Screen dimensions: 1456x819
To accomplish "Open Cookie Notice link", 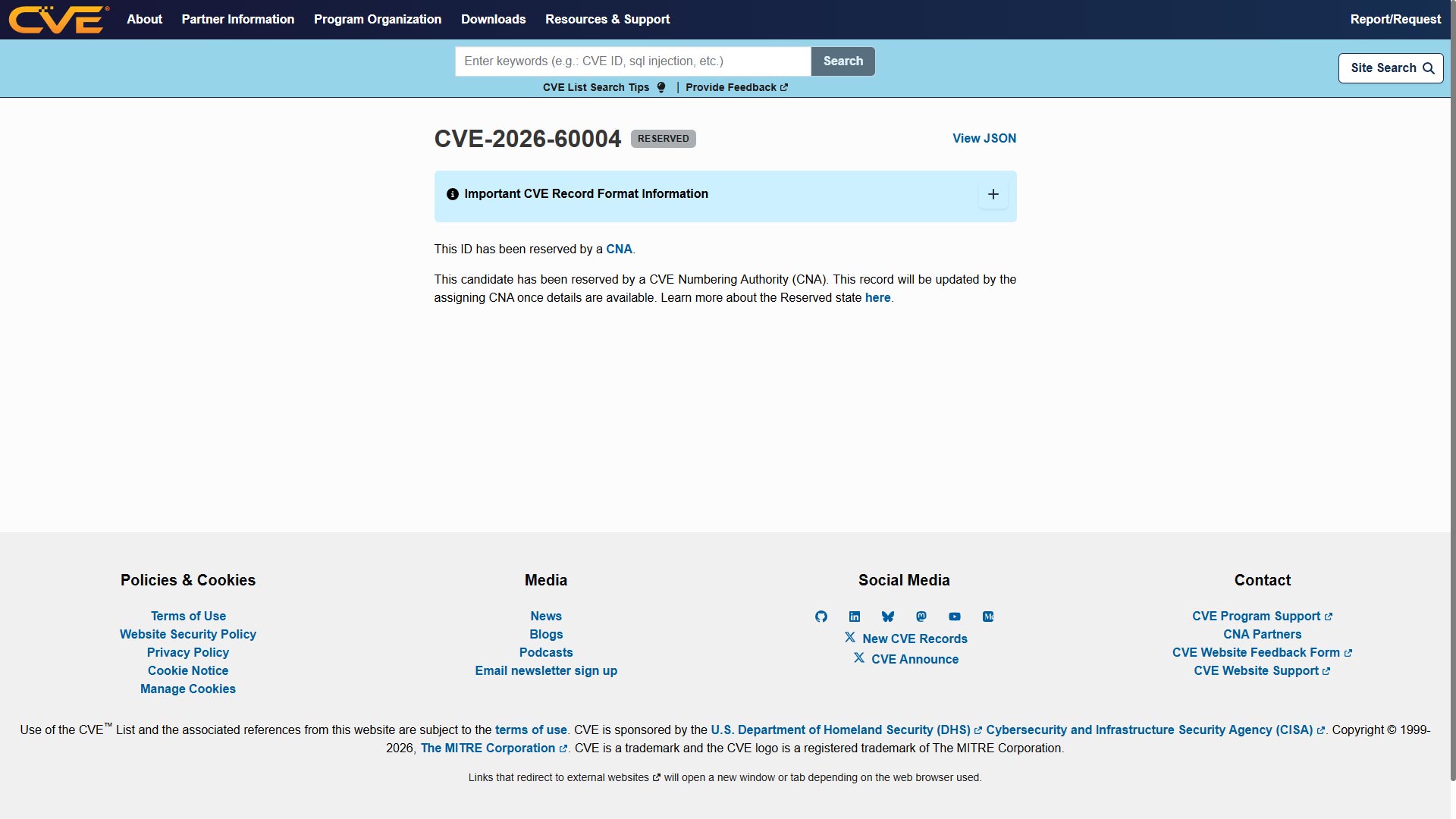I will click(x=188, y=670).
